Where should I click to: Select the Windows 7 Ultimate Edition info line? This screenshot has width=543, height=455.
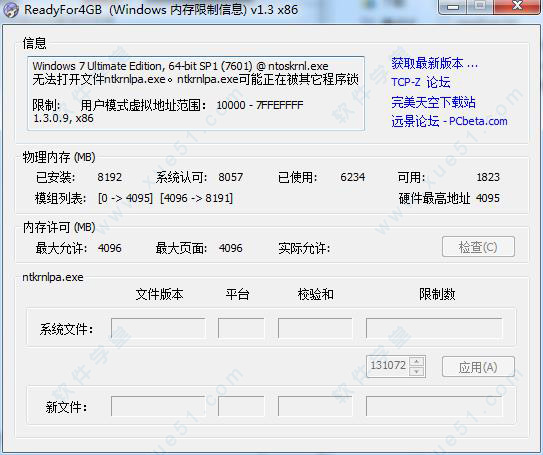click(180, 66)
